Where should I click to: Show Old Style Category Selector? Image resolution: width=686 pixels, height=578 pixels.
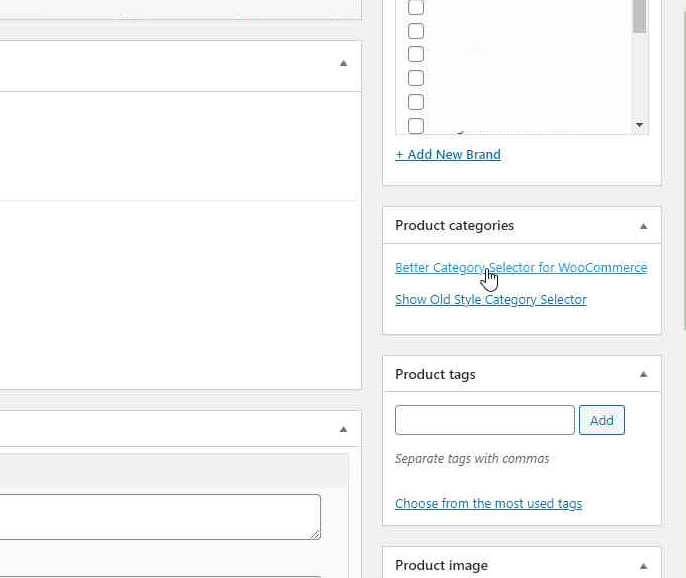click(490, 300)
